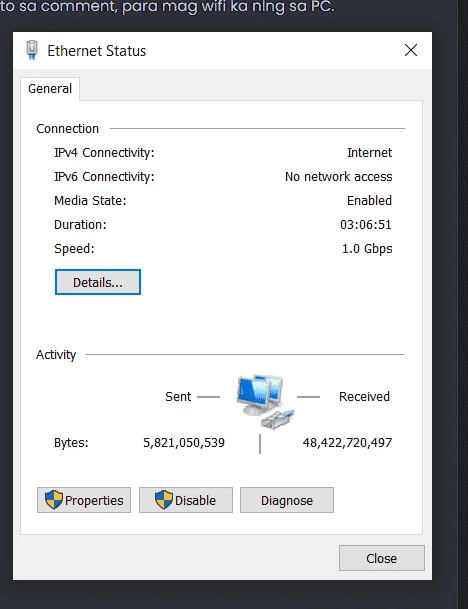The width and height of the screenshot is (468, 609).
Task: Open adapter Properties
Action: (x=84, y=500)
